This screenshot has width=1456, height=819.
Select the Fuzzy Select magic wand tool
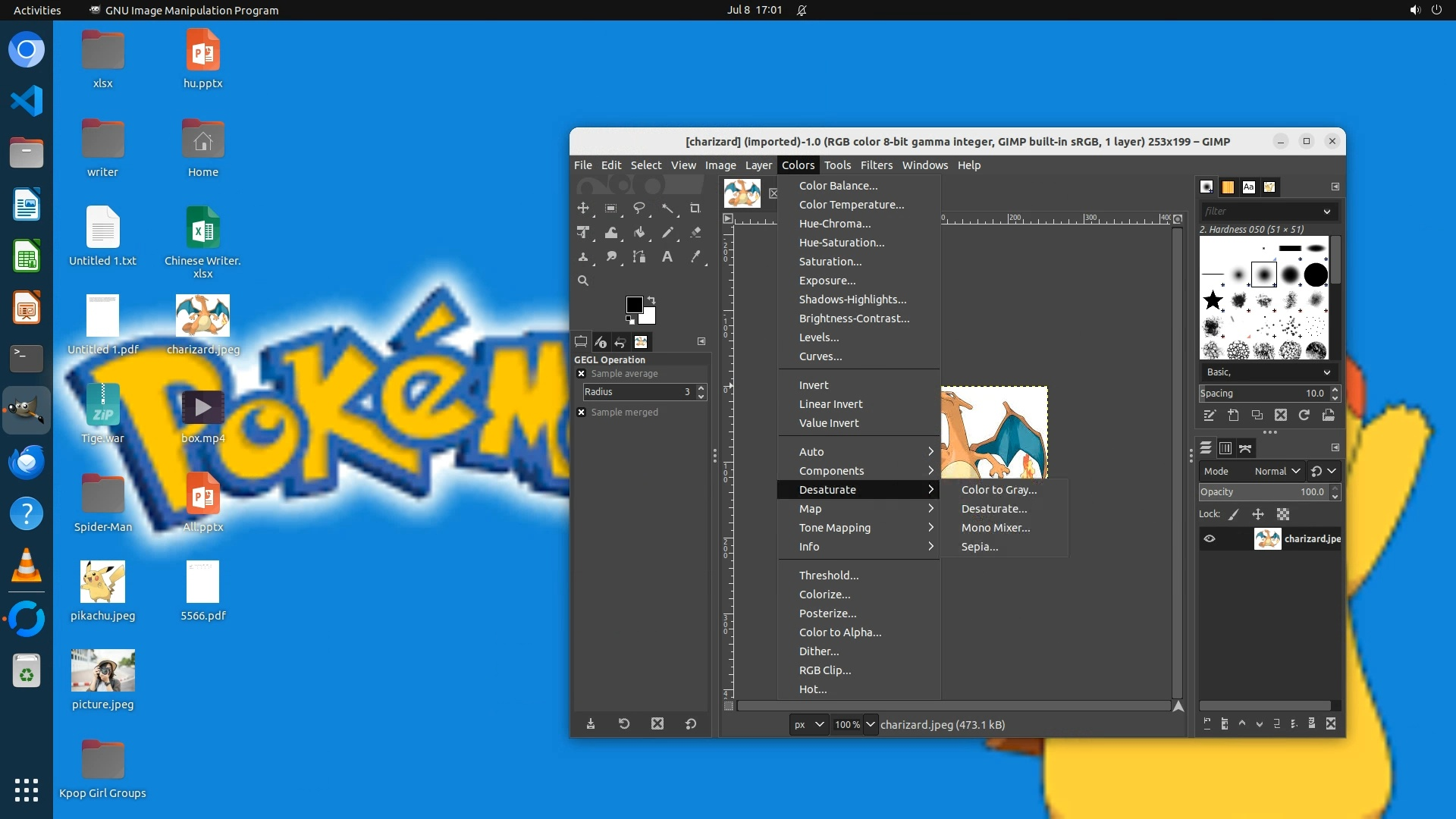(x=667, y=209)
